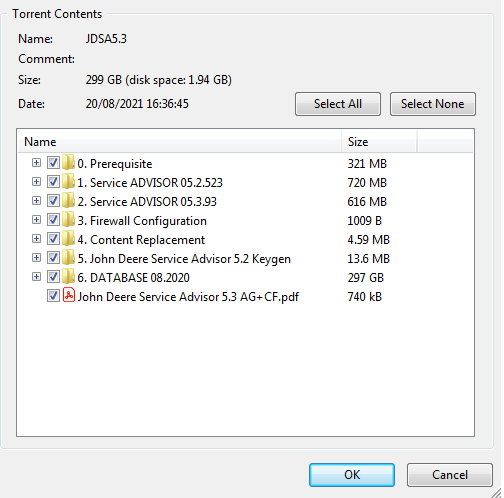
Task: Click folder icon of 4. Content Replacement
Action: point(68,239)
